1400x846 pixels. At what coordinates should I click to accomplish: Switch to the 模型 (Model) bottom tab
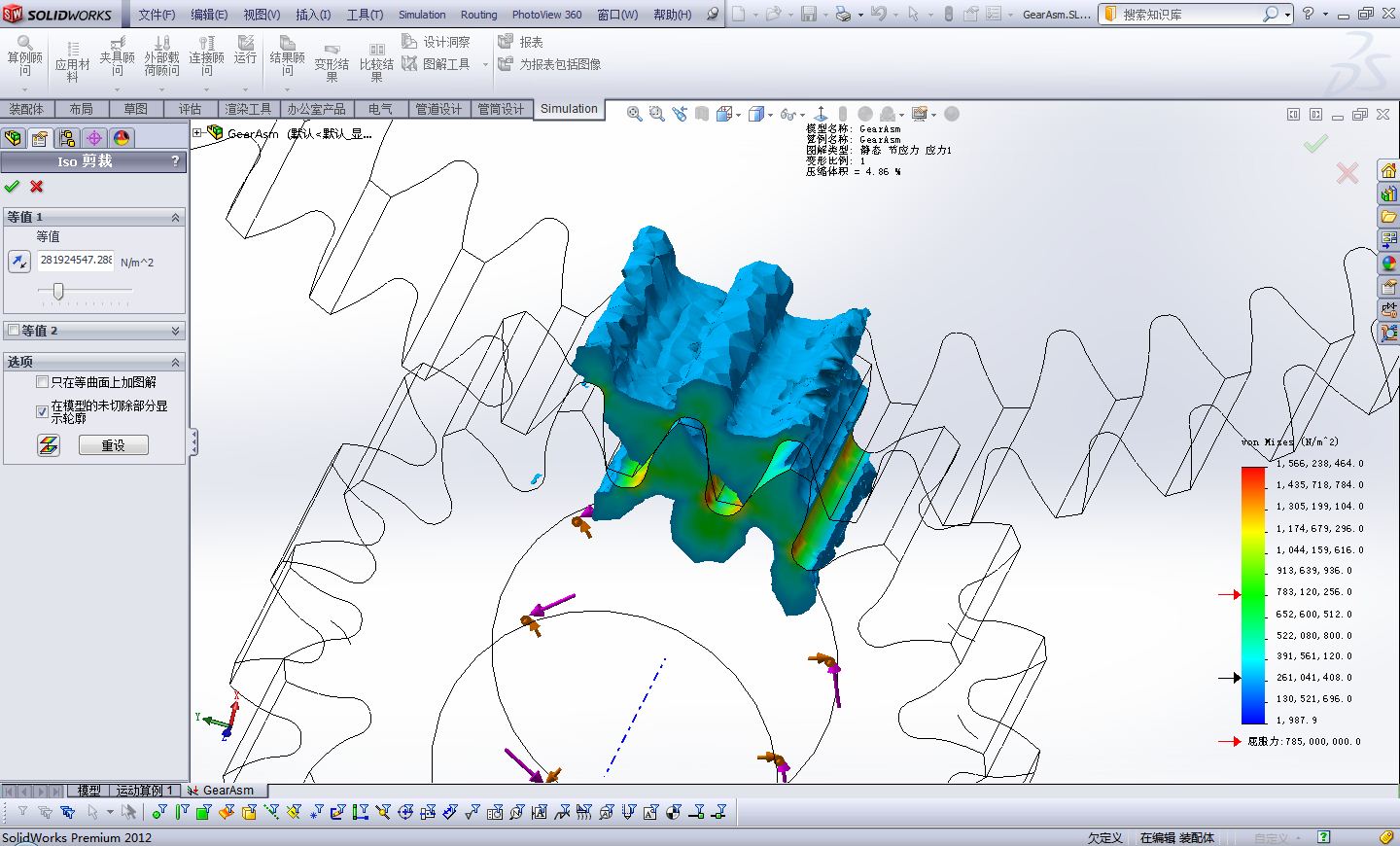(88, 791)
